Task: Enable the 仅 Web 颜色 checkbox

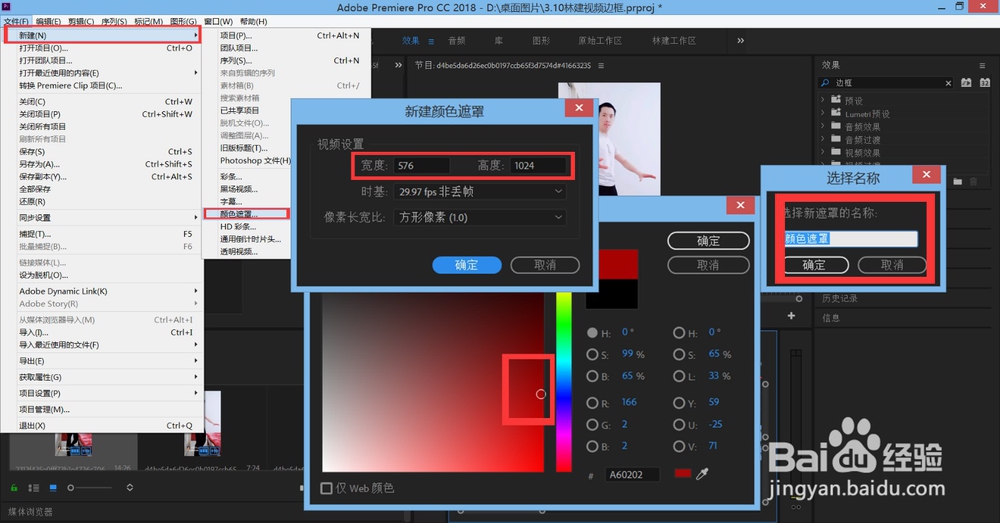Action: pyautogui.click(x=327, y=489)
